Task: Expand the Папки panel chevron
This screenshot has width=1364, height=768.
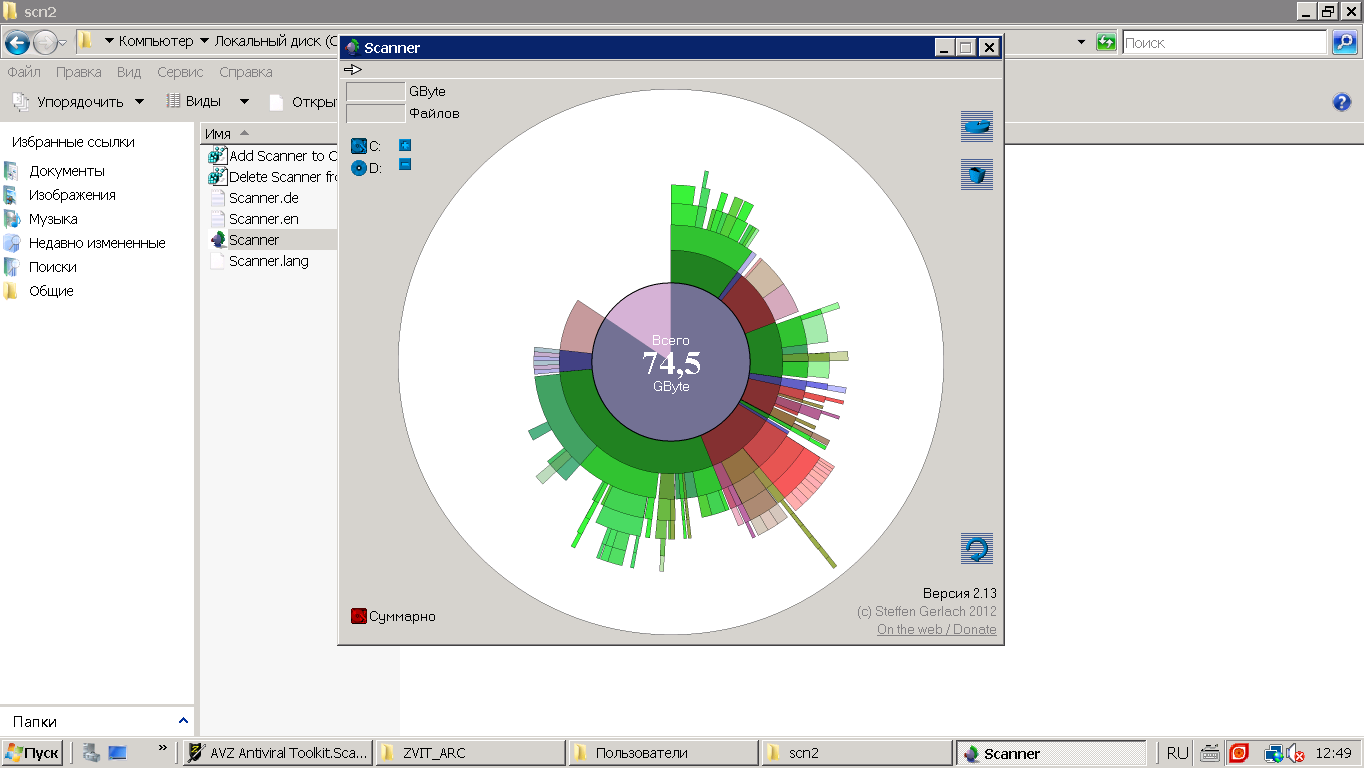Action: [x=183, y=720]
